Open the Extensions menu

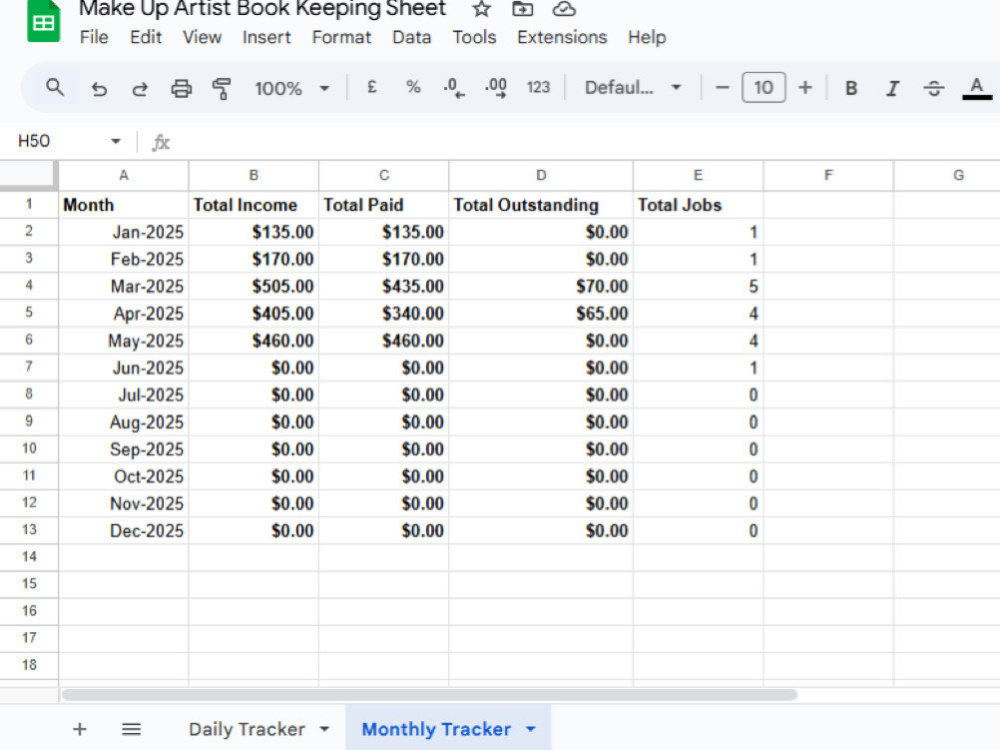tap(562, 37)
